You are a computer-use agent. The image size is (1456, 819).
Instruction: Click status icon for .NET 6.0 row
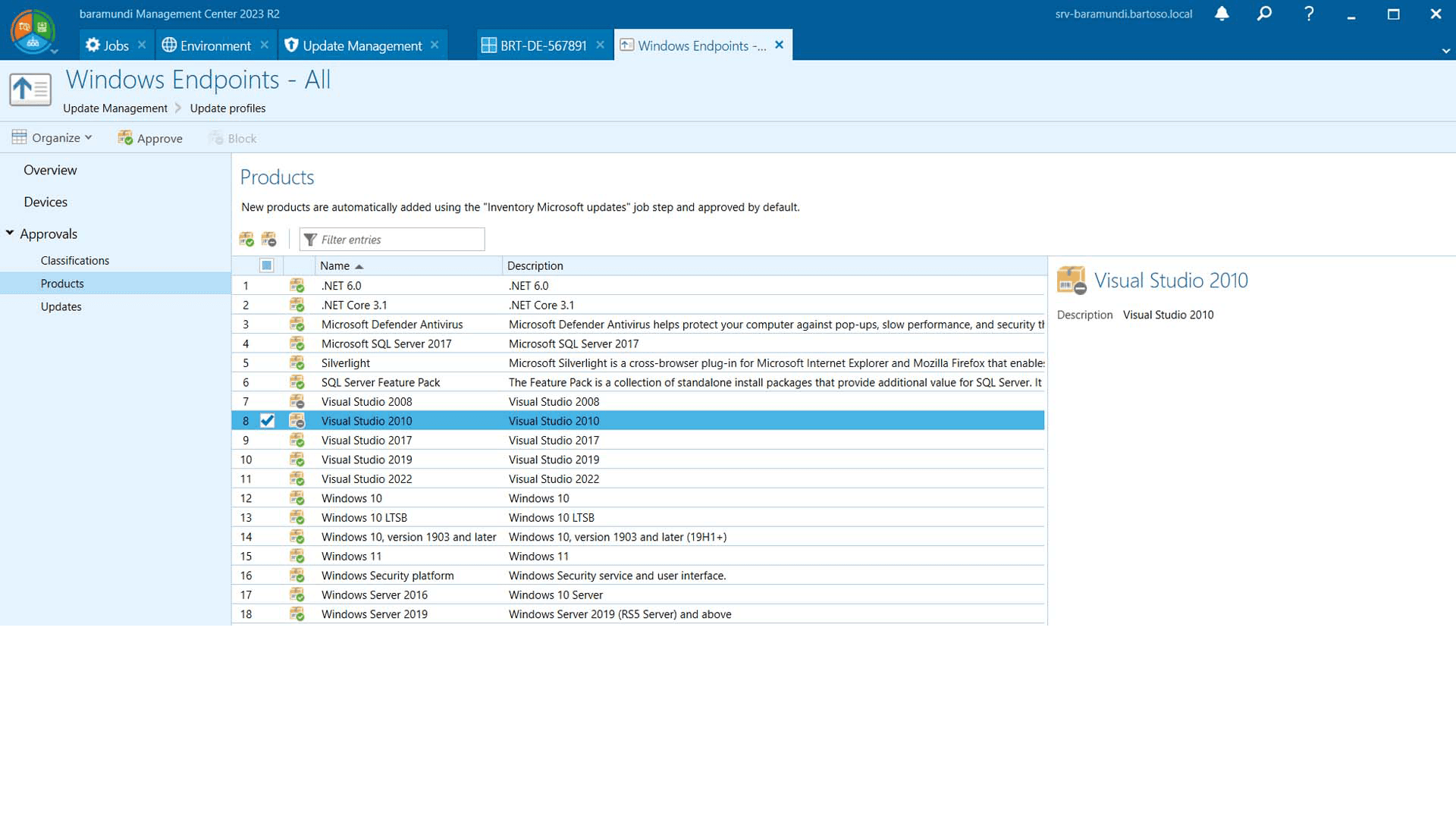coord(297,285)
